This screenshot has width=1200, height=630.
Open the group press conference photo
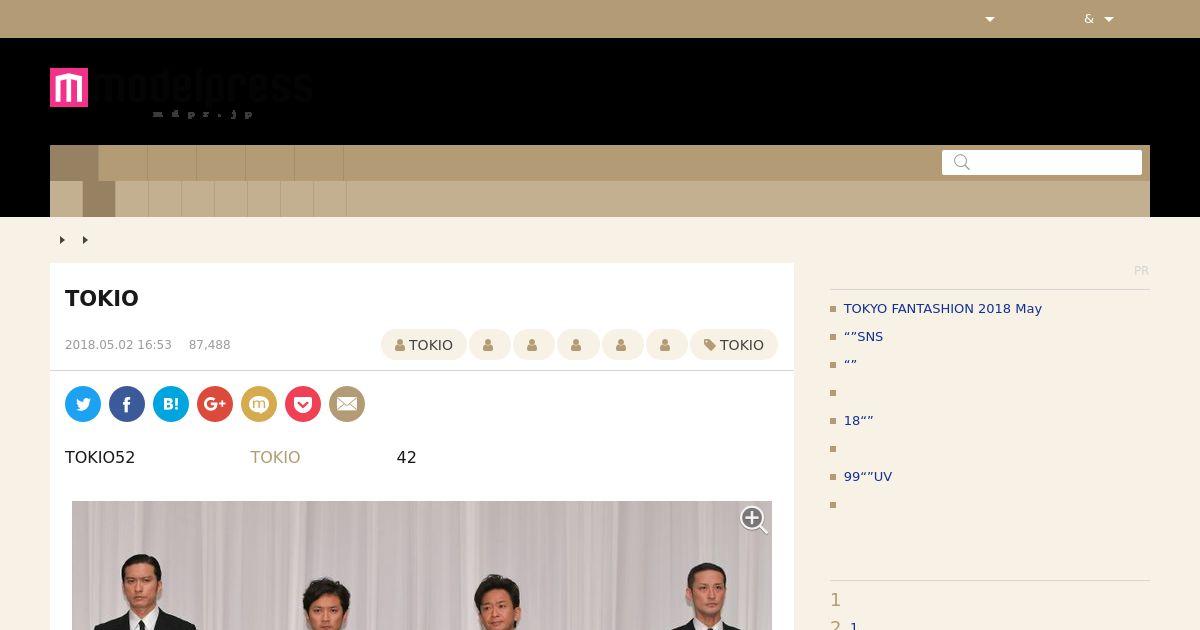pos(422,565)
